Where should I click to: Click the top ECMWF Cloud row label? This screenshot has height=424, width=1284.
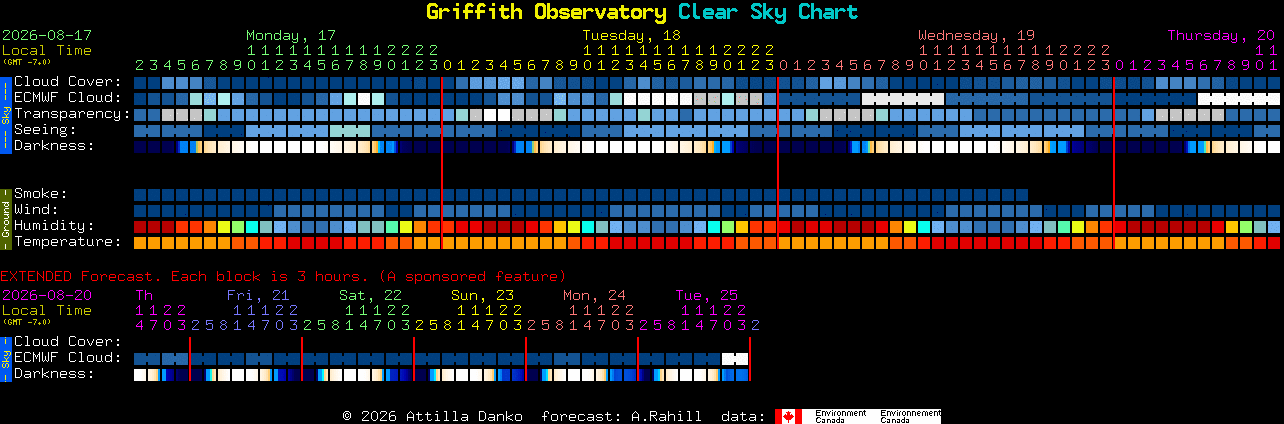click(x=68, y=98)
